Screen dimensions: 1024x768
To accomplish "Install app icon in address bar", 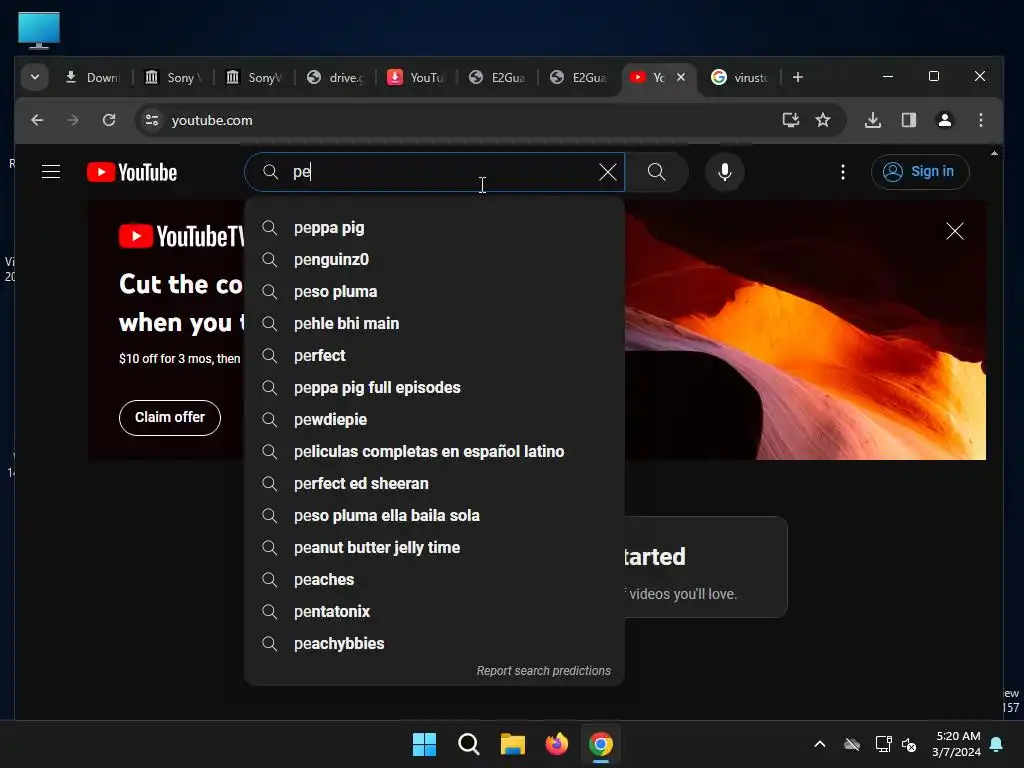I will tap(790, 120).
